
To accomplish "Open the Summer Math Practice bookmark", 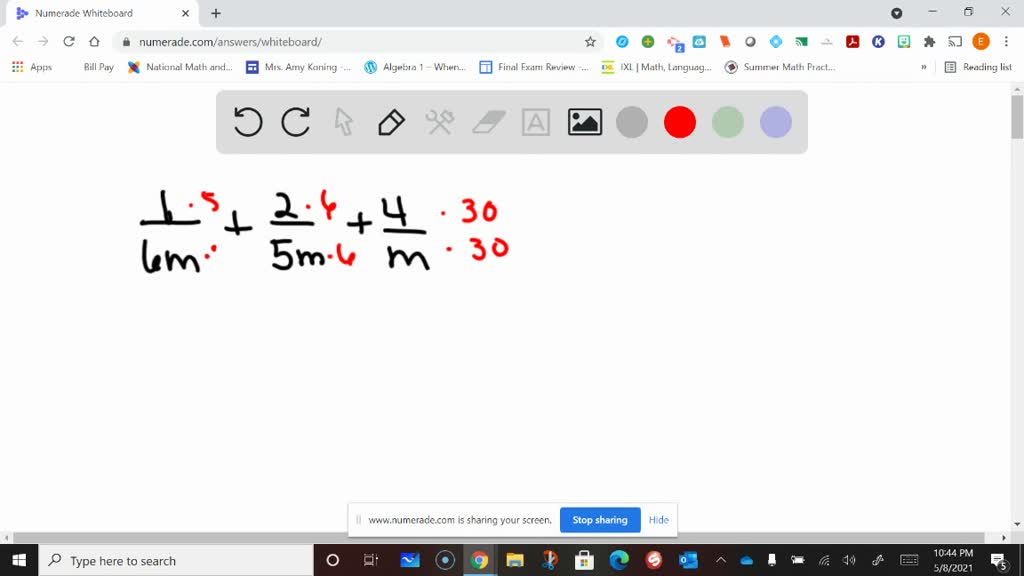I will (x=780, y=67).
